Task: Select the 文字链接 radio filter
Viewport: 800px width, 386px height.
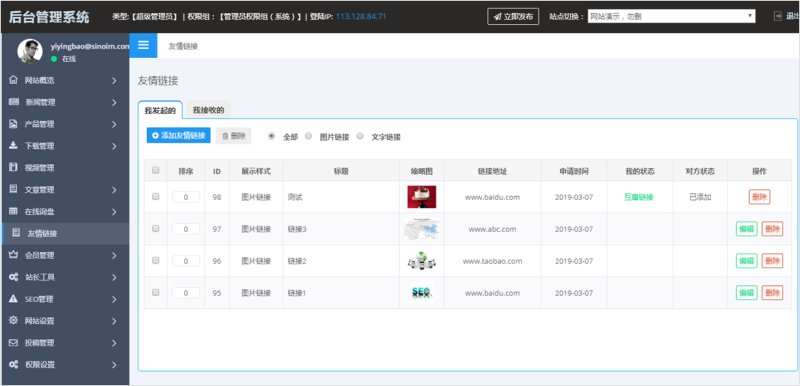Action: pyautogui.click(x=360, y=136)
